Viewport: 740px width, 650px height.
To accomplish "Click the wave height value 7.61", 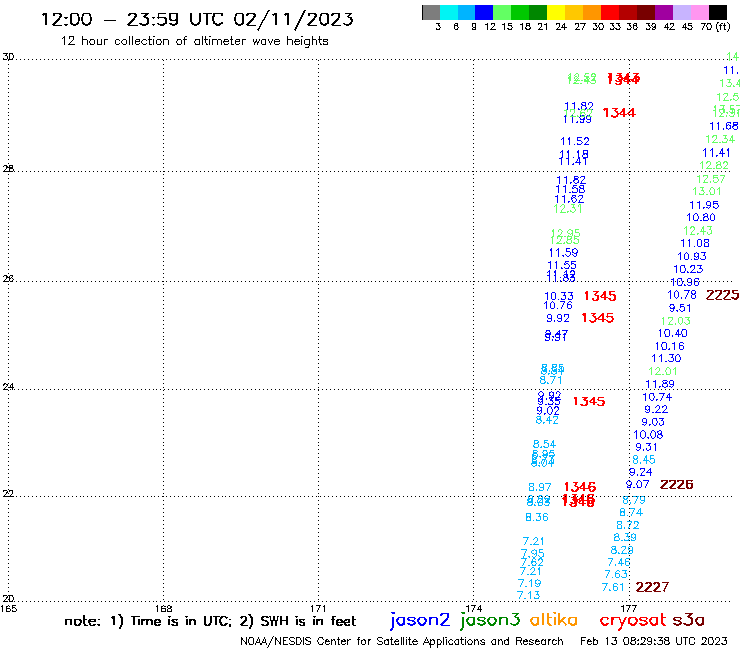I will pos(613,587).
